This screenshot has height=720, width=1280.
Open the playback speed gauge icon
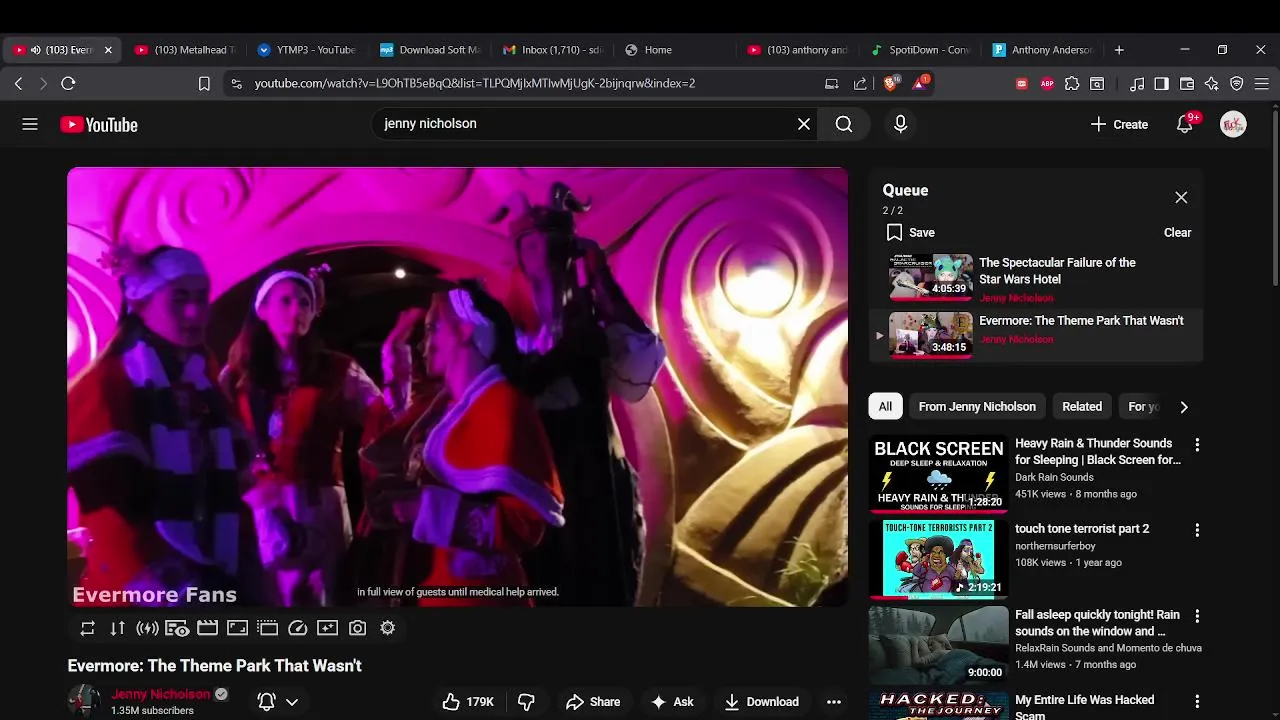[x=297, y=628]
